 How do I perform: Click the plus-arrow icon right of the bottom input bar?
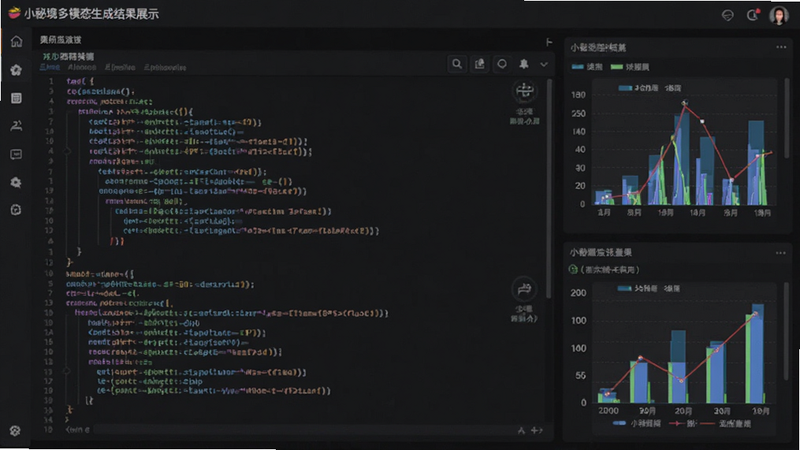(x=537, y=431)
